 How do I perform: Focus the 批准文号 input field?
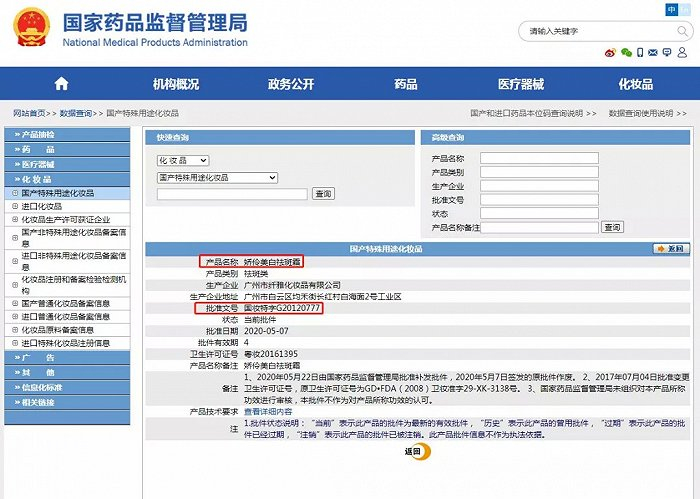coord(539,200)
